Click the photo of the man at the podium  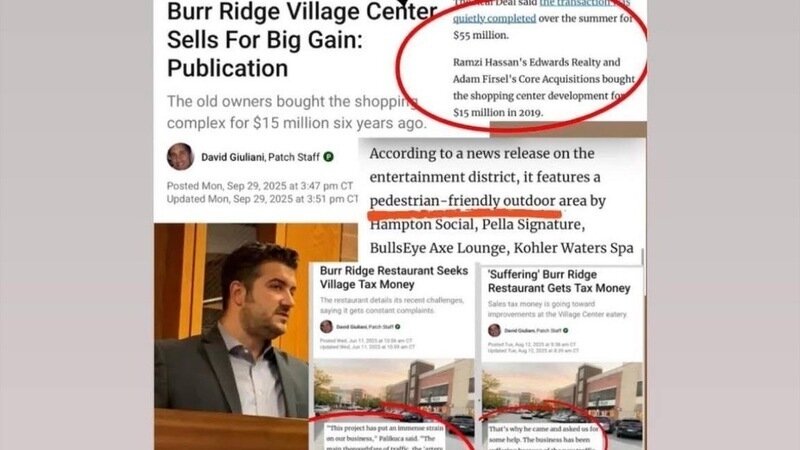(x=231, y=336)
